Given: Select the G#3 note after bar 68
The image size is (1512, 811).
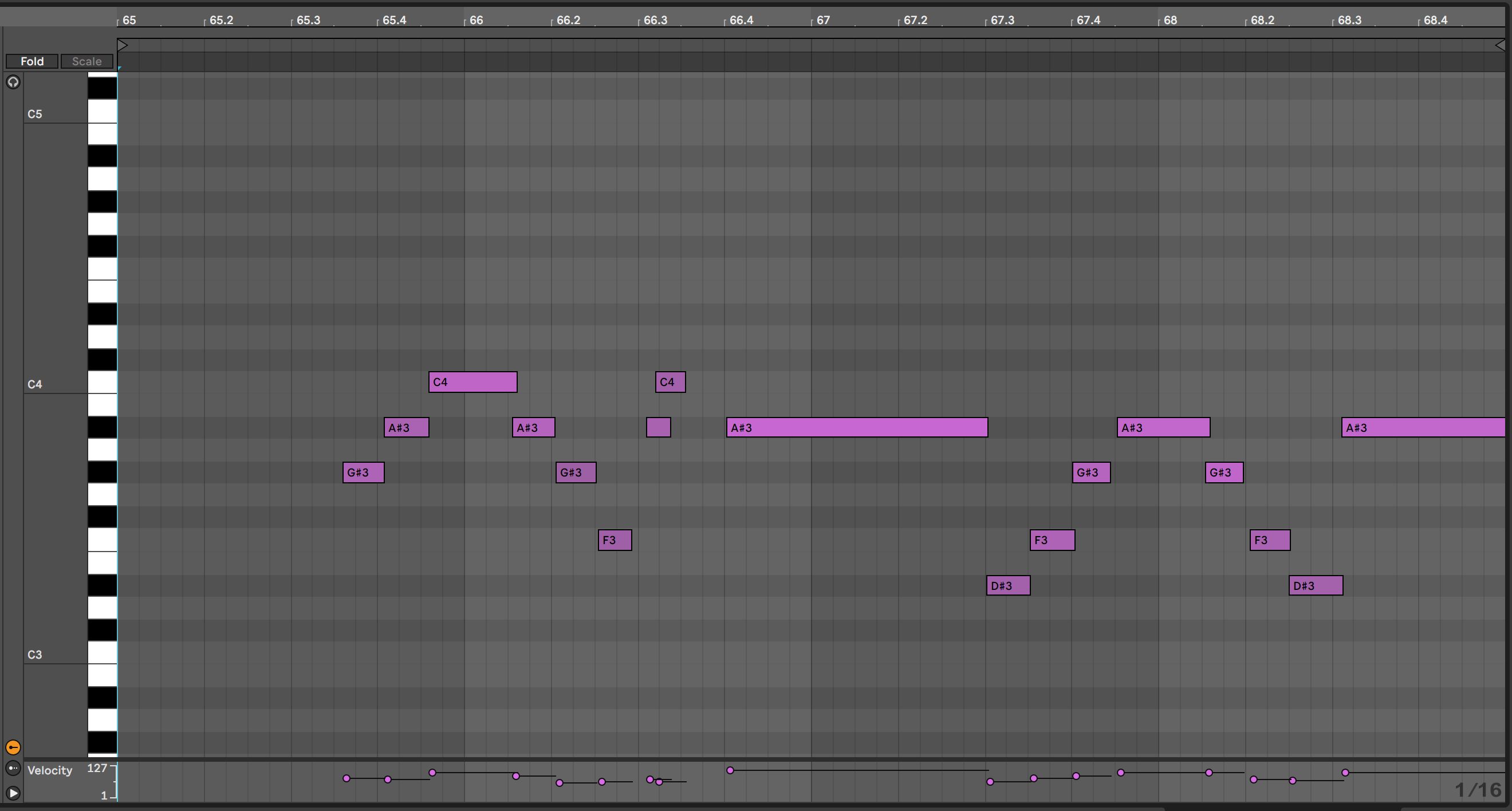Looking at the screenshot, I should [x=1224, y=473].
